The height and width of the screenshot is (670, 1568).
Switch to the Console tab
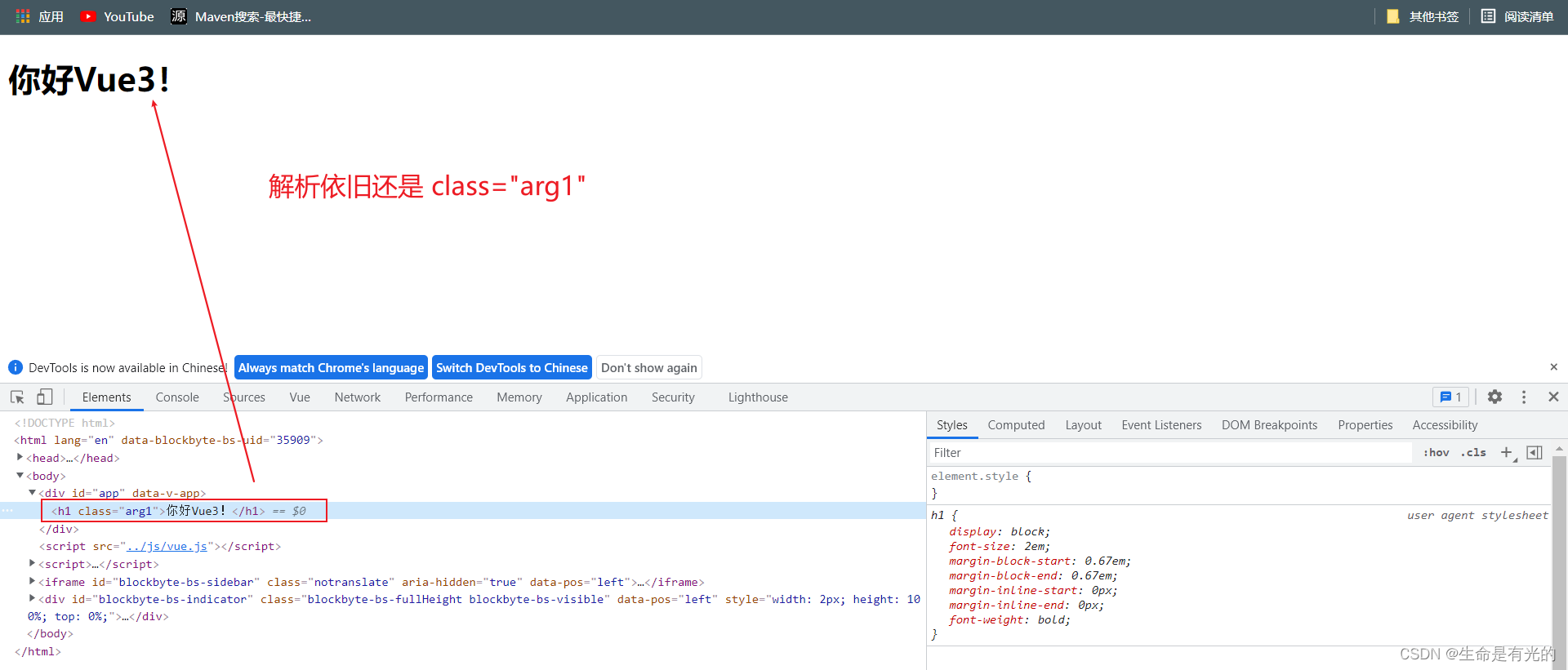[177, 397]
